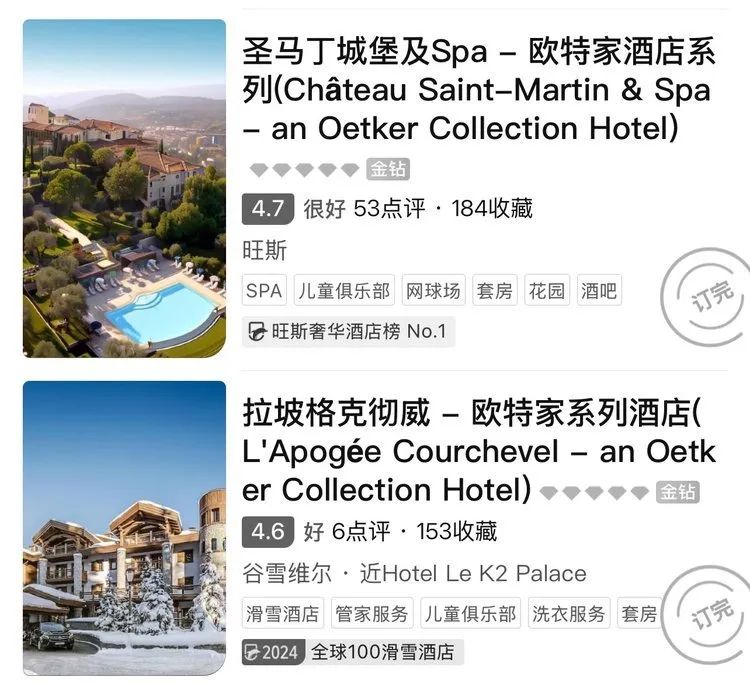The image size is (750, 684).
Task: Click the L'Apogée Courchevel hotel title
Action: pos(478,451)
